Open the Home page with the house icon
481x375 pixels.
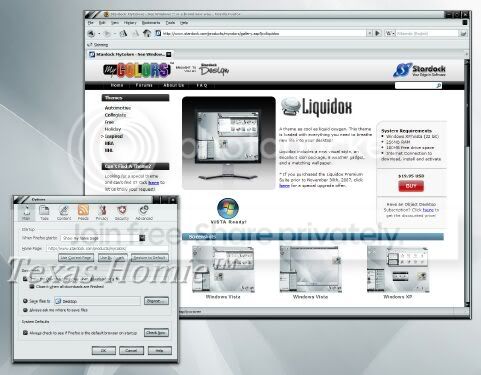pos(147,33)
